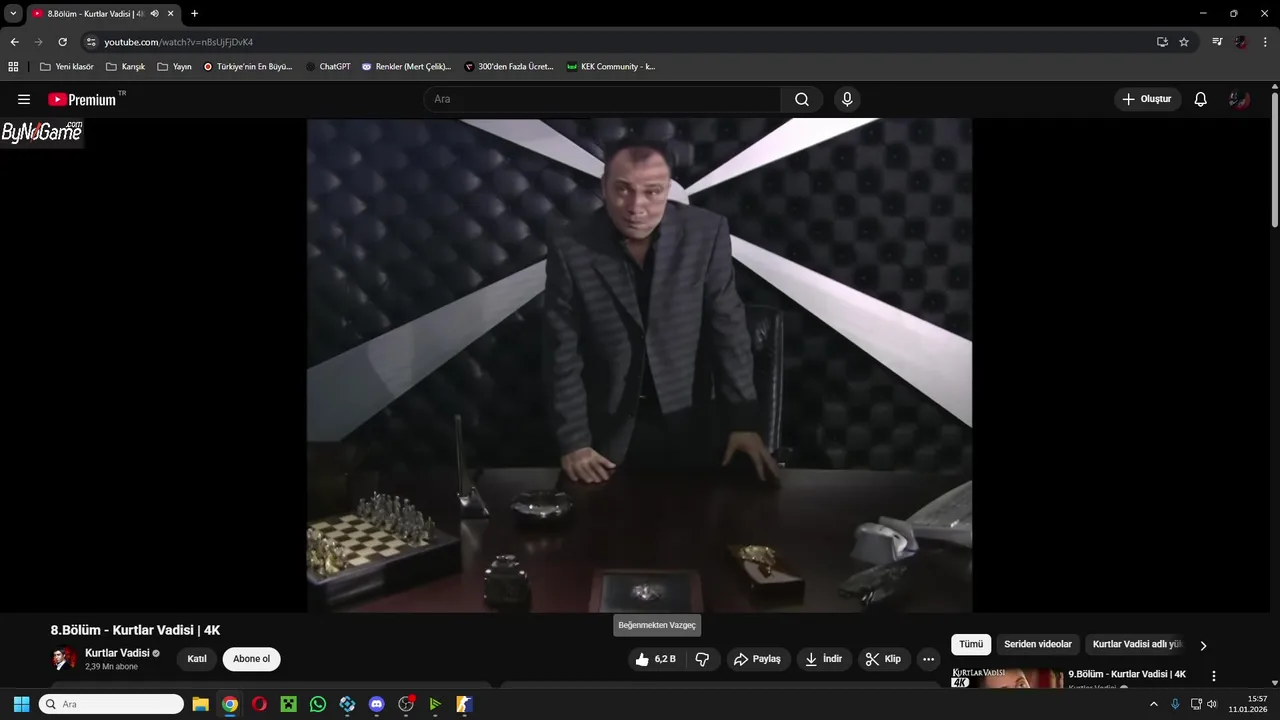Viewport: 1280px width, 720px height.
Task: Open the Karışık bookmark folder
Action: click(x=126, y=67)
